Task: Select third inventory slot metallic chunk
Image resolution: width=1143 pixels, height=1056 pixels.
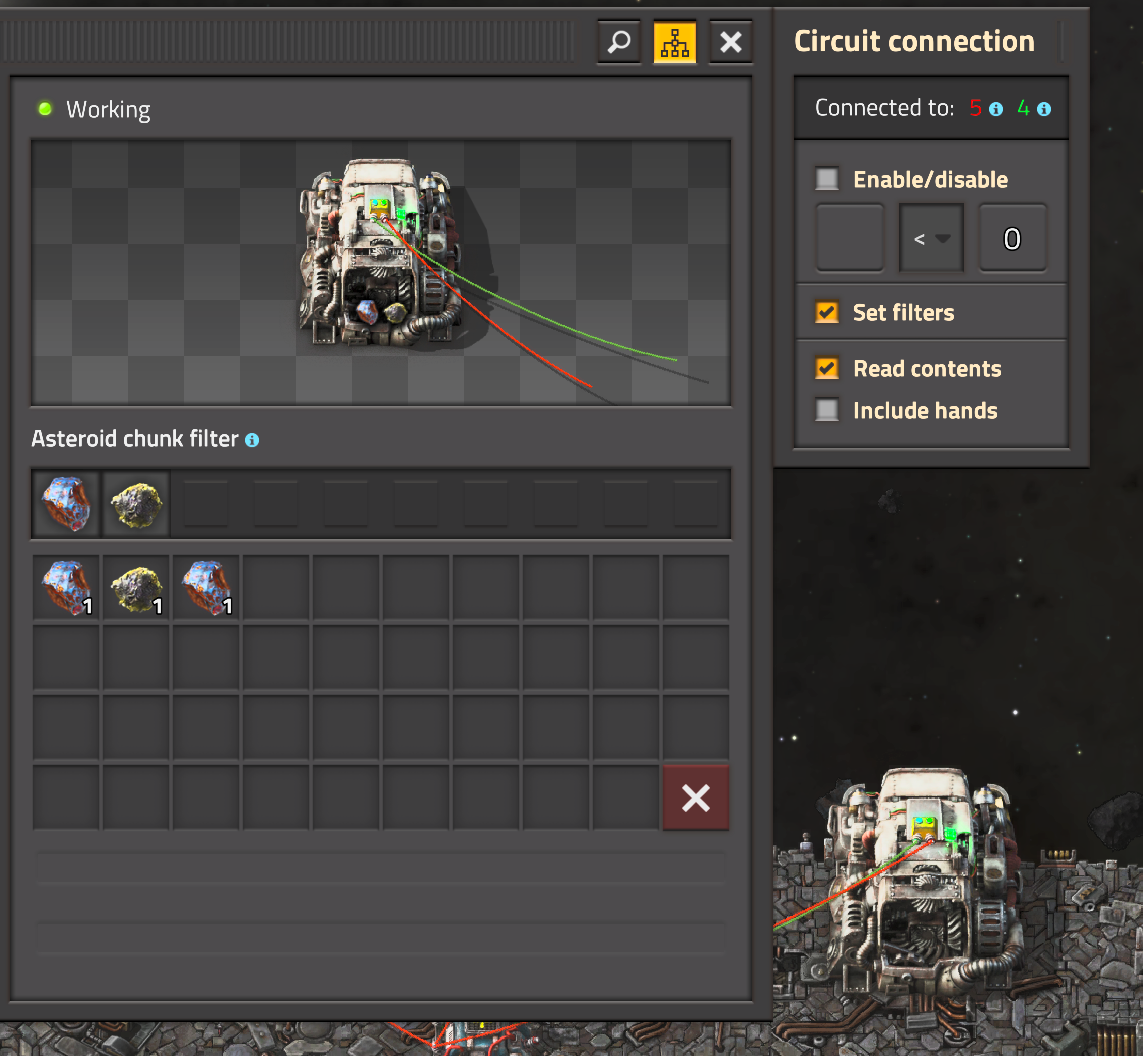Action: point(206,587)
